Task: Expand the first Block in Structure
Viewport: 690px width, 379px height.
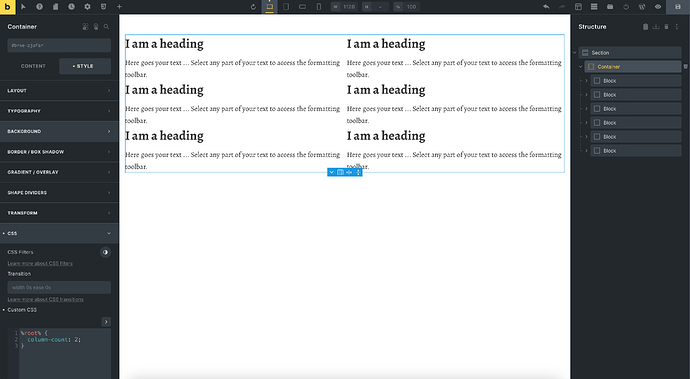Action: [586, 81]
